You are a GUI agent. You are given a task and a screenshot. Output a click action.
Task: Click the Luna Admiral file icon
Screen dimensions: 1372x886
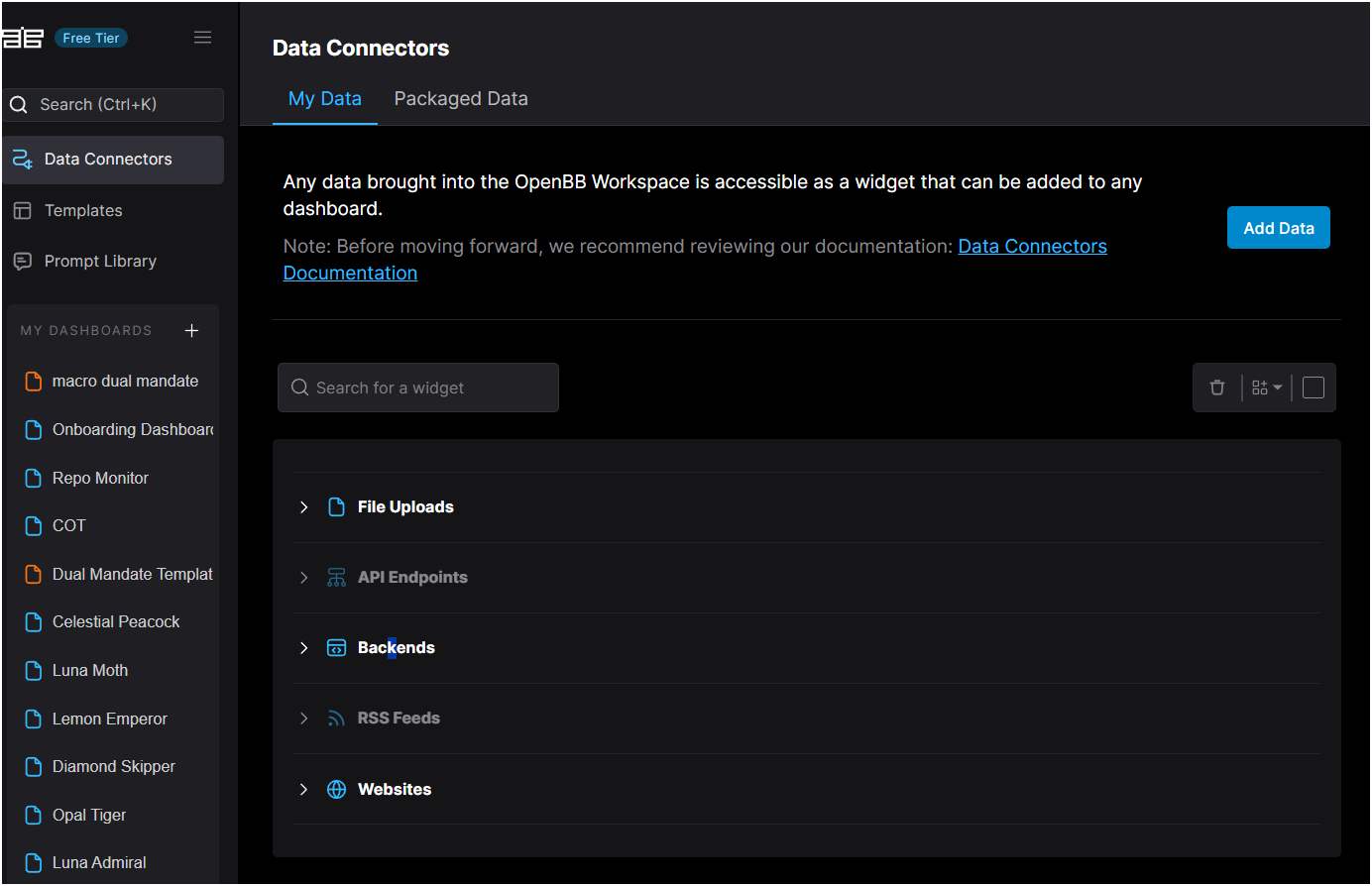pyautogui.click(x=33, y=863)
